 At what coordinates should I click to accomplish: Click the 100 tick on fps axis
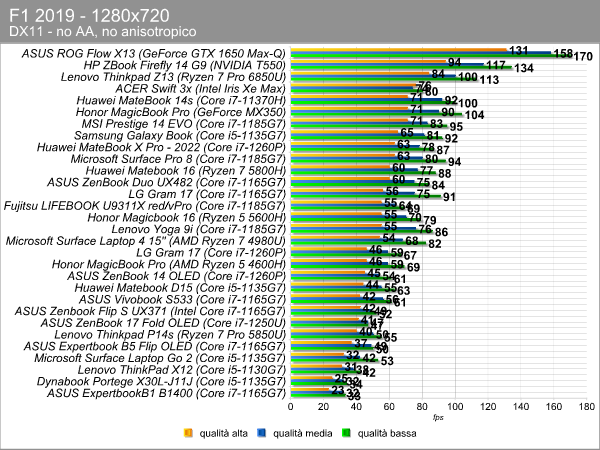pyautogui.click(x=455, y=407)
